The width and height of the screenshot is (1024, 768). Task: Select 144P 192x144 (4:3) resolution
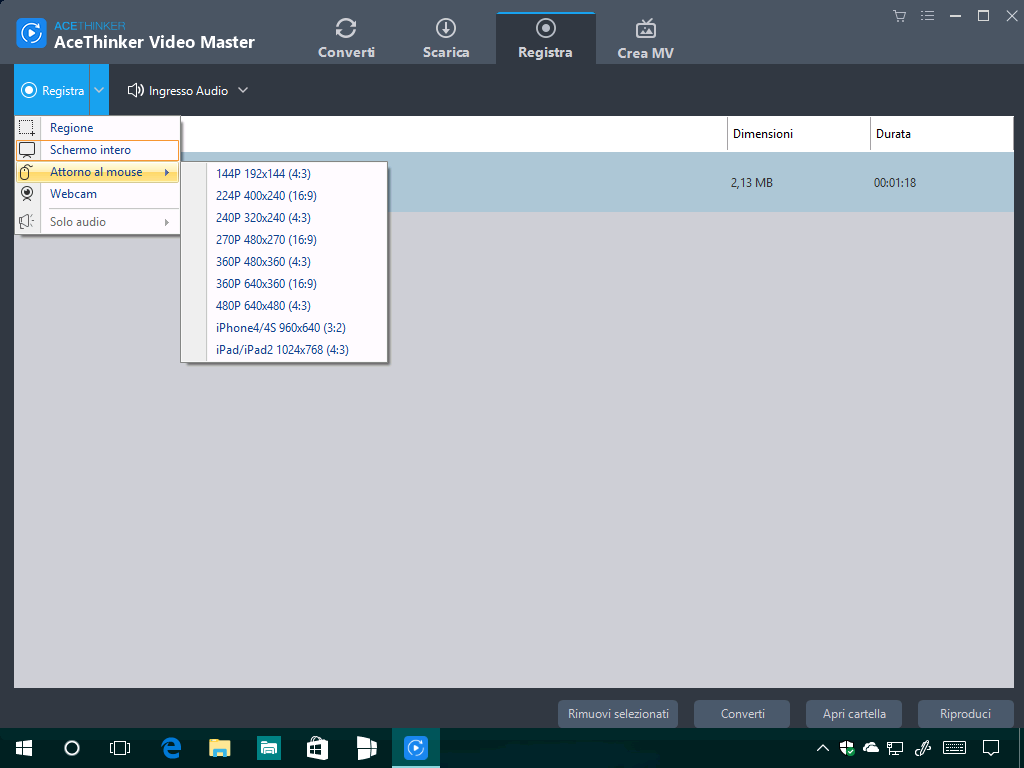[284, 174]
